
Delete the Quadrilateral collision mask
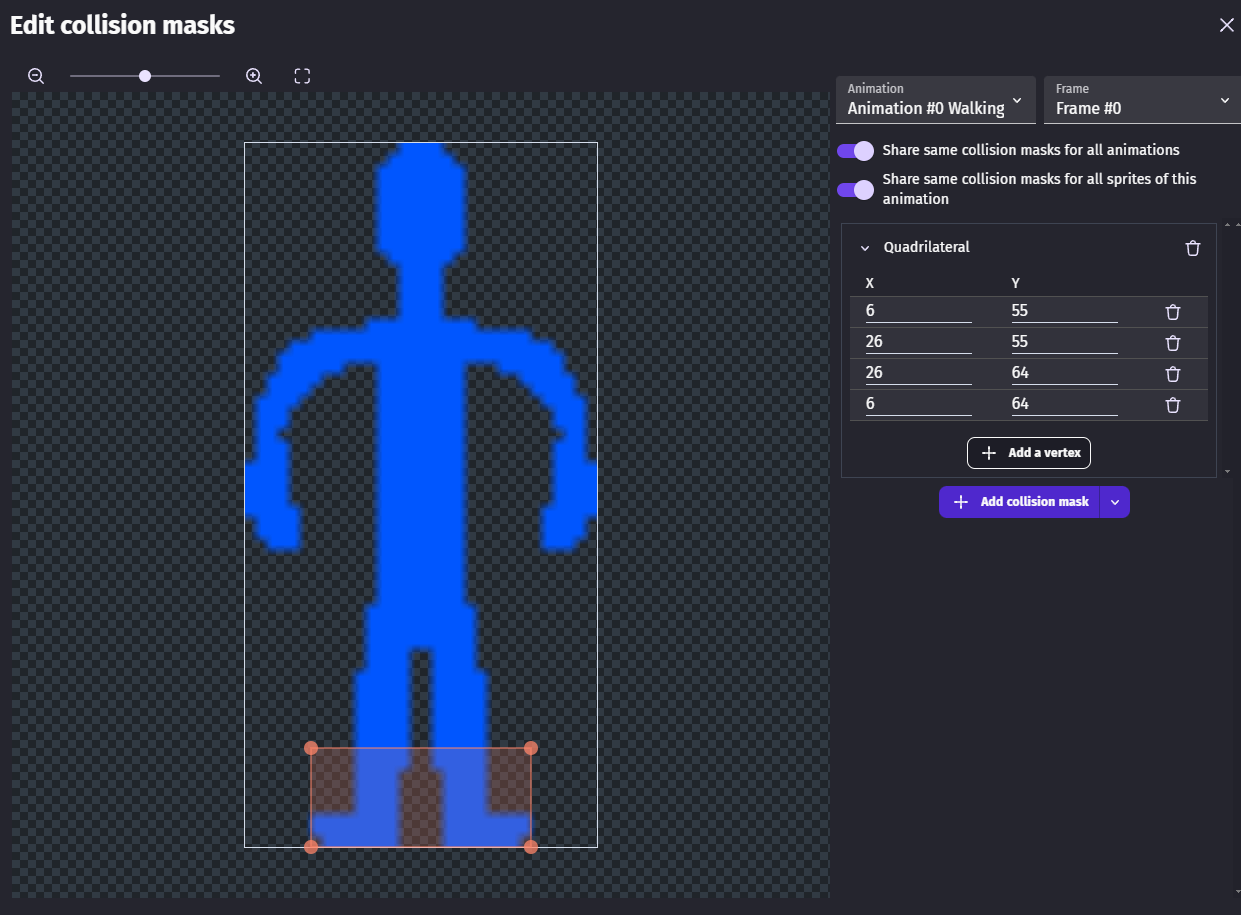pos(1192,248)
